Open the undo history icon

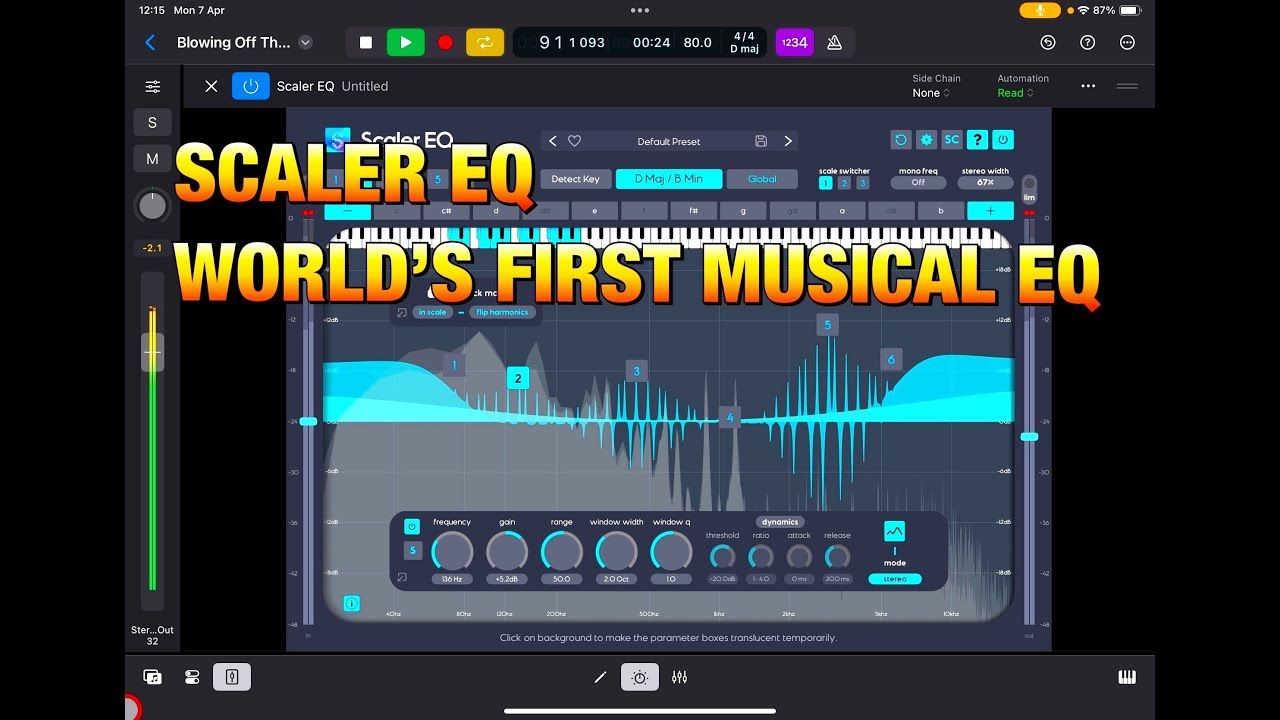1048,42
